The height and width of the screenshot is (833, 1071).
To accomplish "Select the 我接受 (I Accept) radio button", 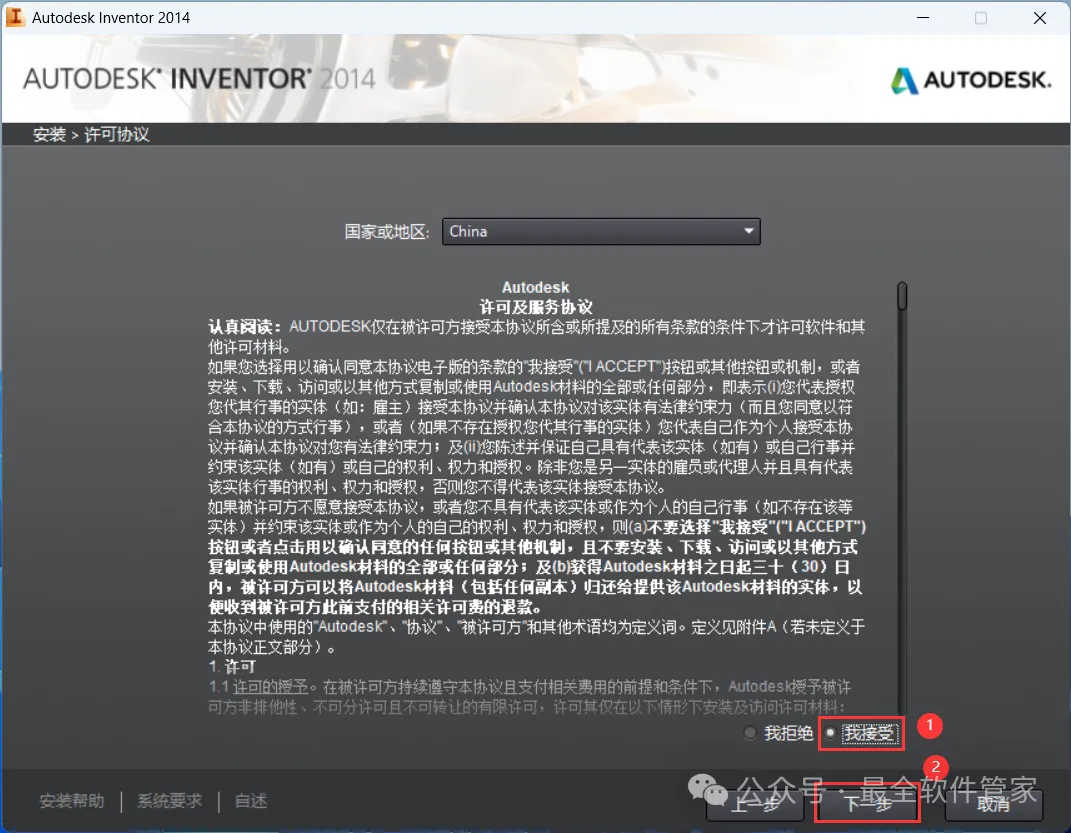I will (x=831, y=733).
